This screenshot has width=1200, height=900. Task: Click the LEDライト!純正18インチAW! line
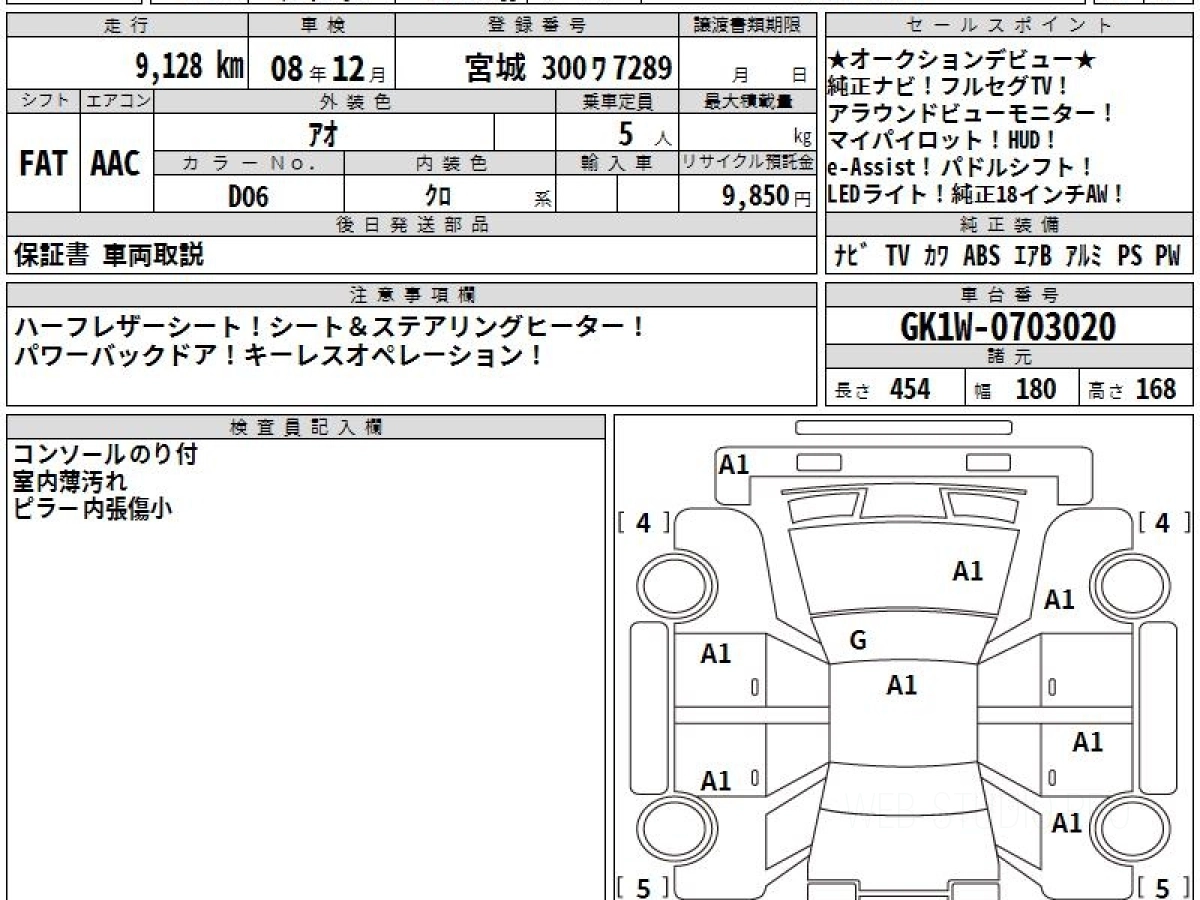tap(976, 195)
